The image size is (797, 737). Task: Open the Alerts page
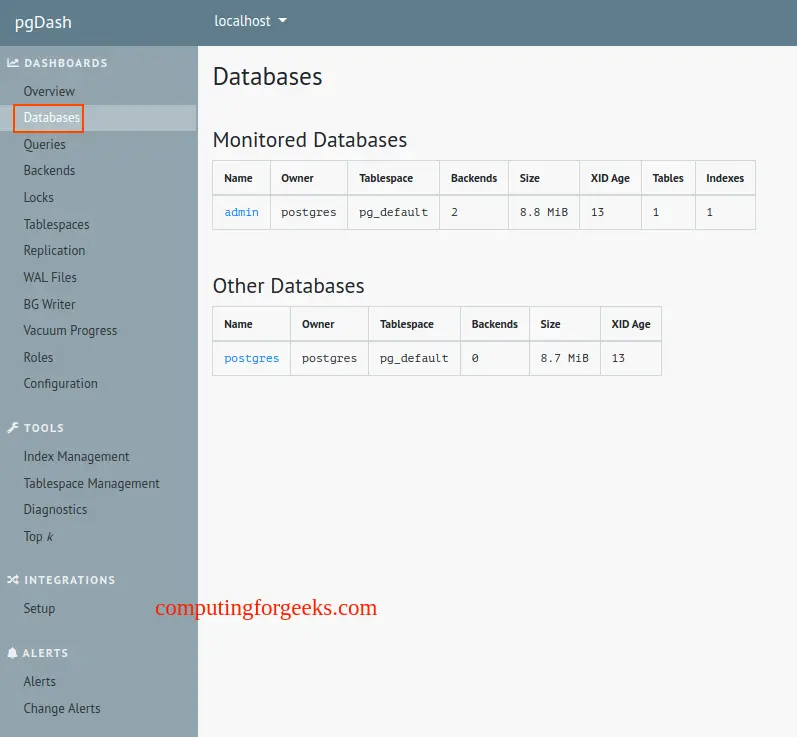click(x=40, y=682)
